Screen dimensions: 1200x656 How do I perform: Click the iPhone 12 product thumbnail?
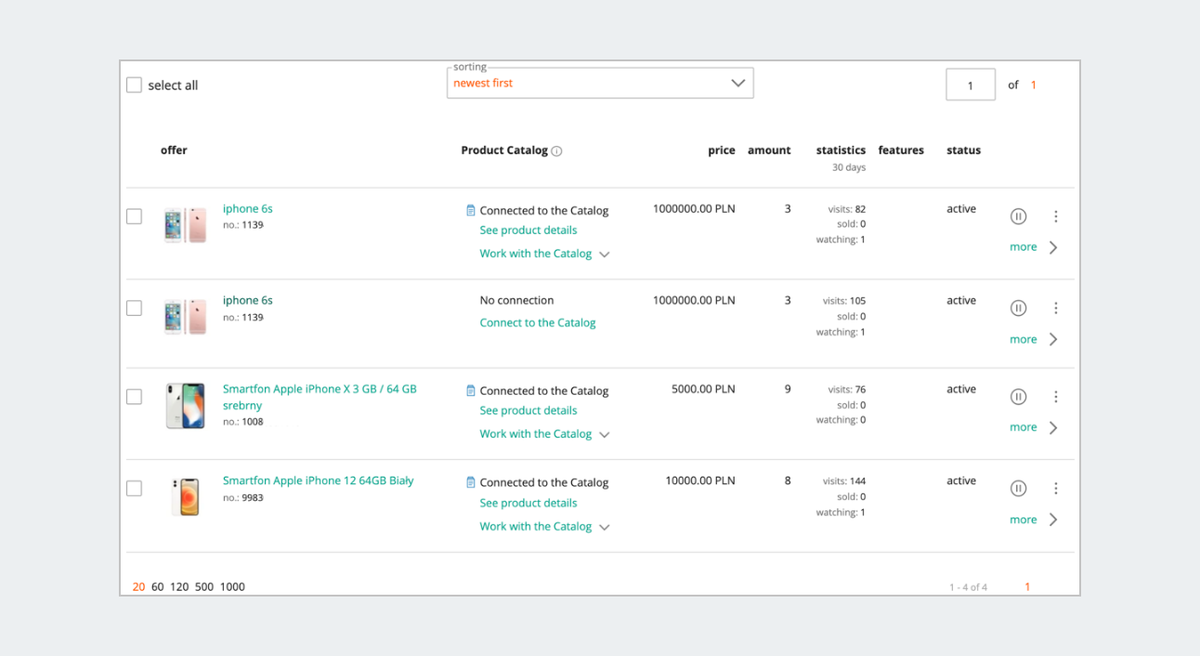(x=185, y=497)
